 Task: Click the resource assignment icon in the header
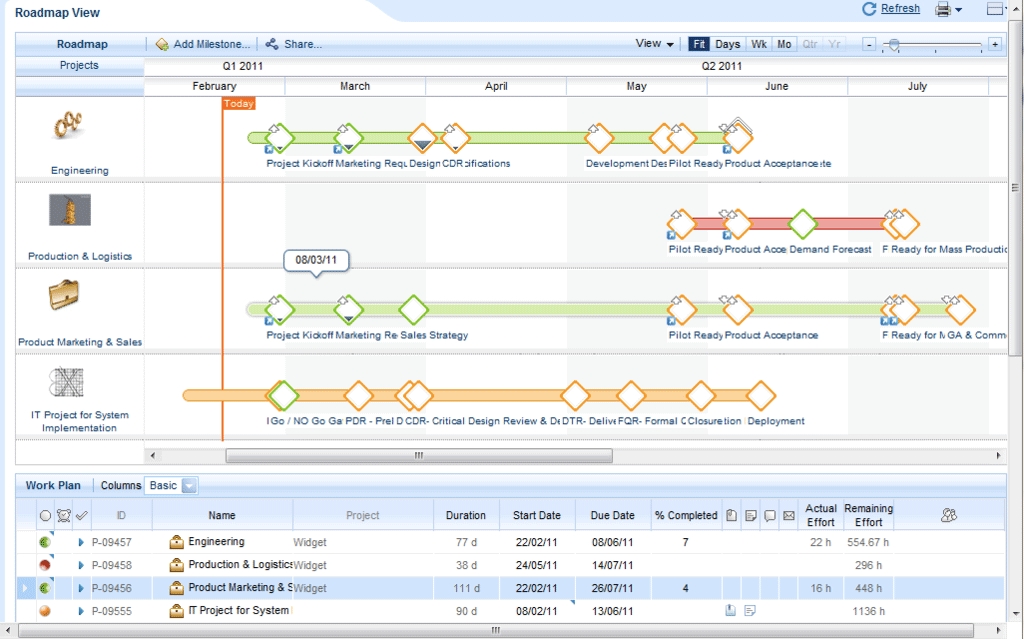pyautogui.click(x=947, y=514)
